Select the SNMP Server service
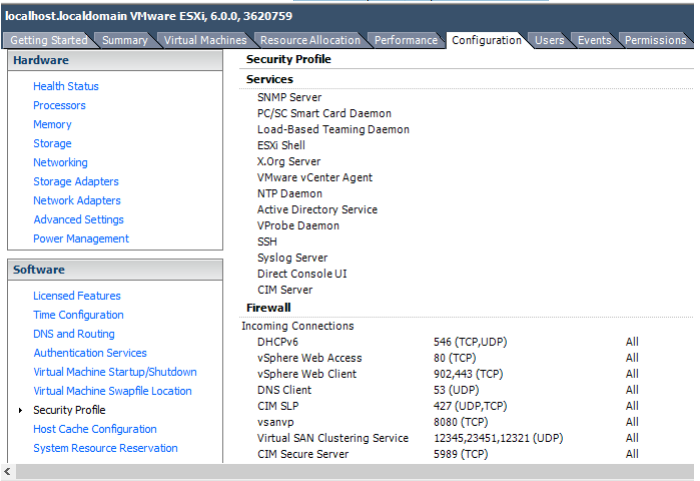 coord(289,97)
